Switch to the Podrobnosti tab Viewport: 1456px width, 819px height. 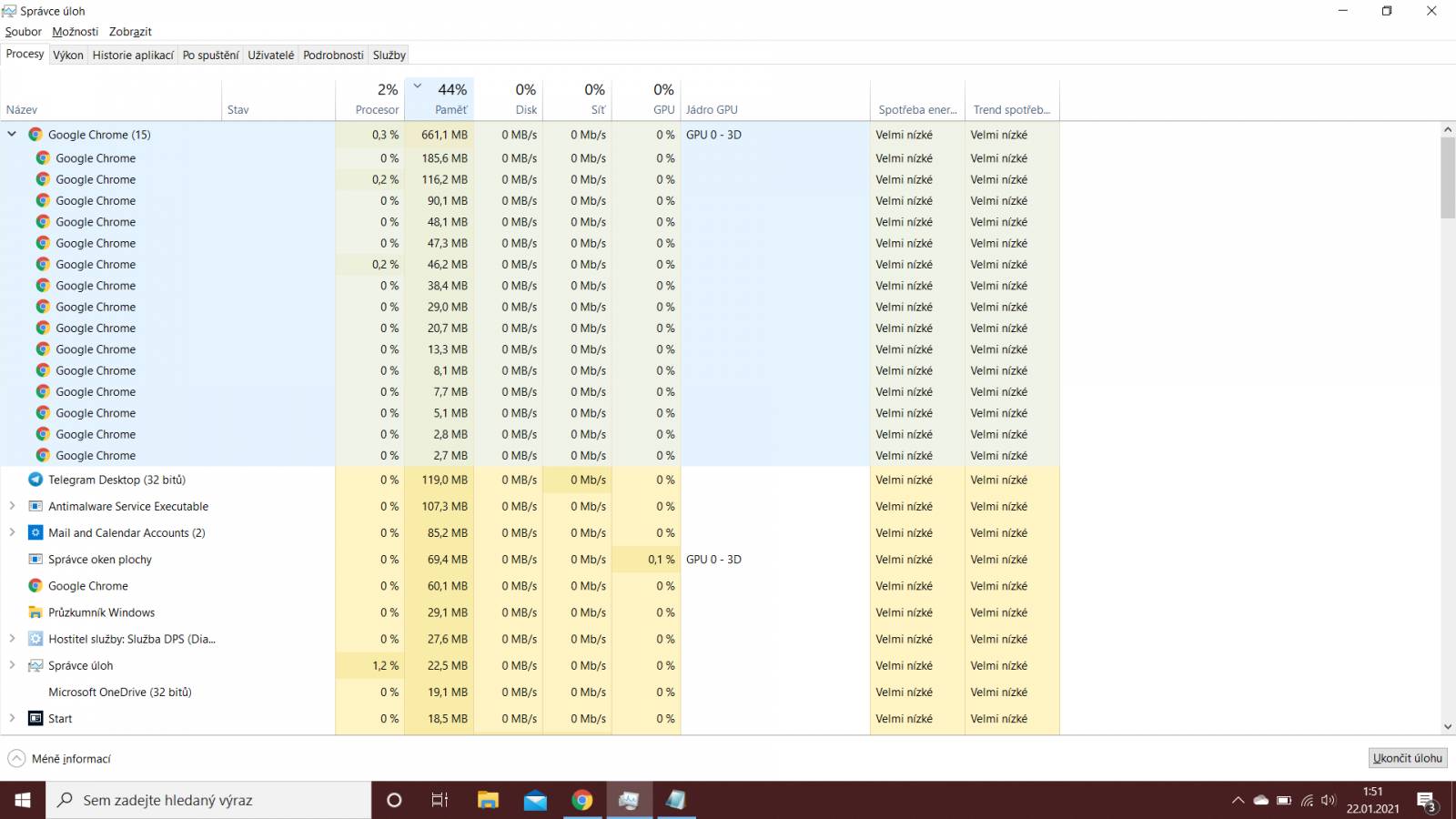tap(333, 56)
